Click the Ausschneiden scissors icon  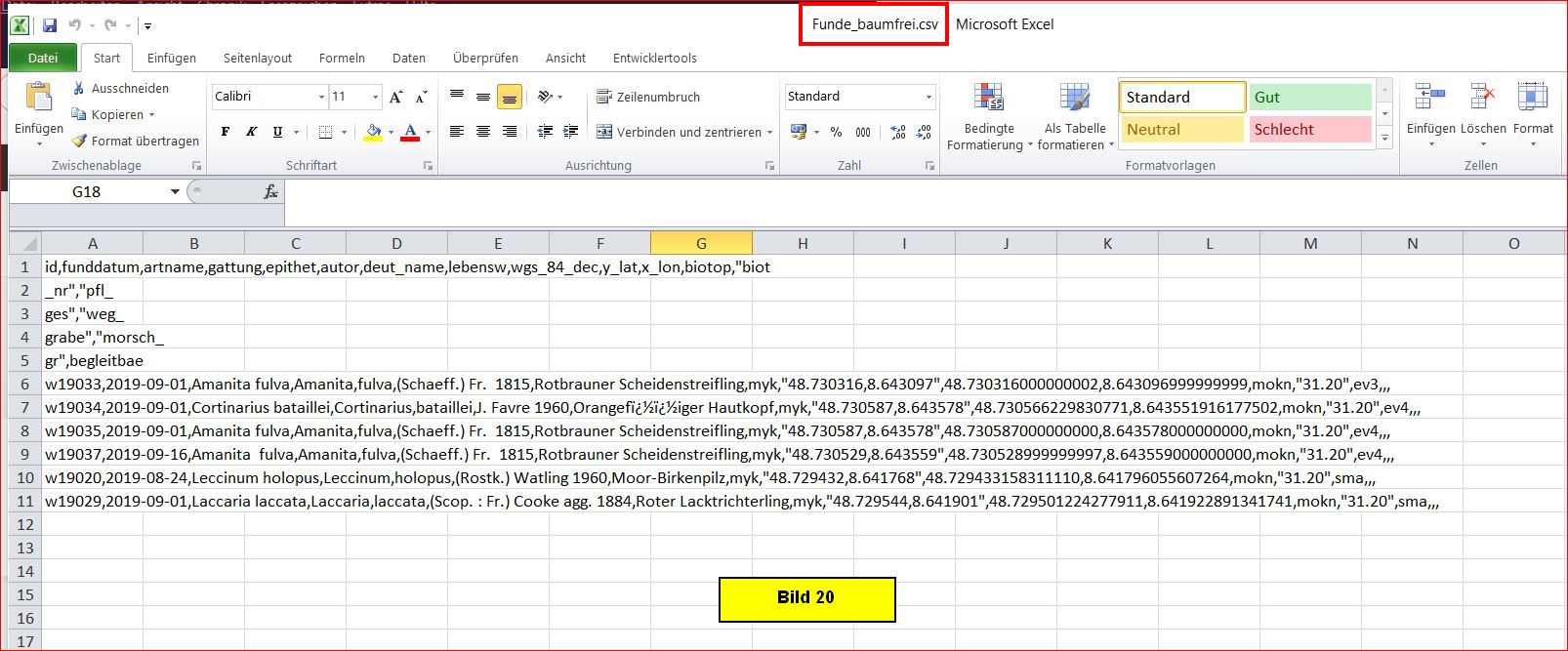pyautogui.click(x=79, y=89)
